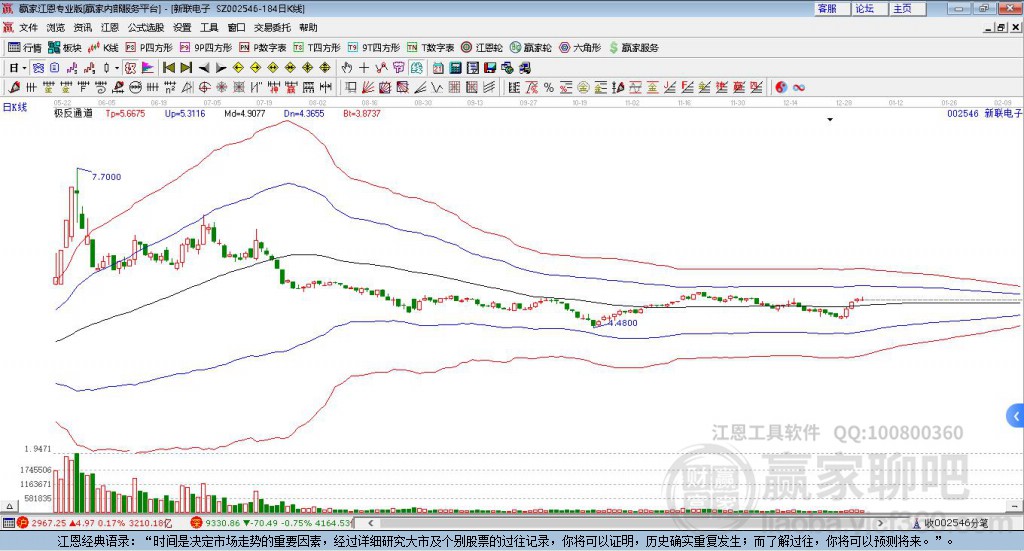Viewport: 1024px width, 551px height.
Task: Expand the candlestick style dropdown arrow
Action: coord(117,68)
